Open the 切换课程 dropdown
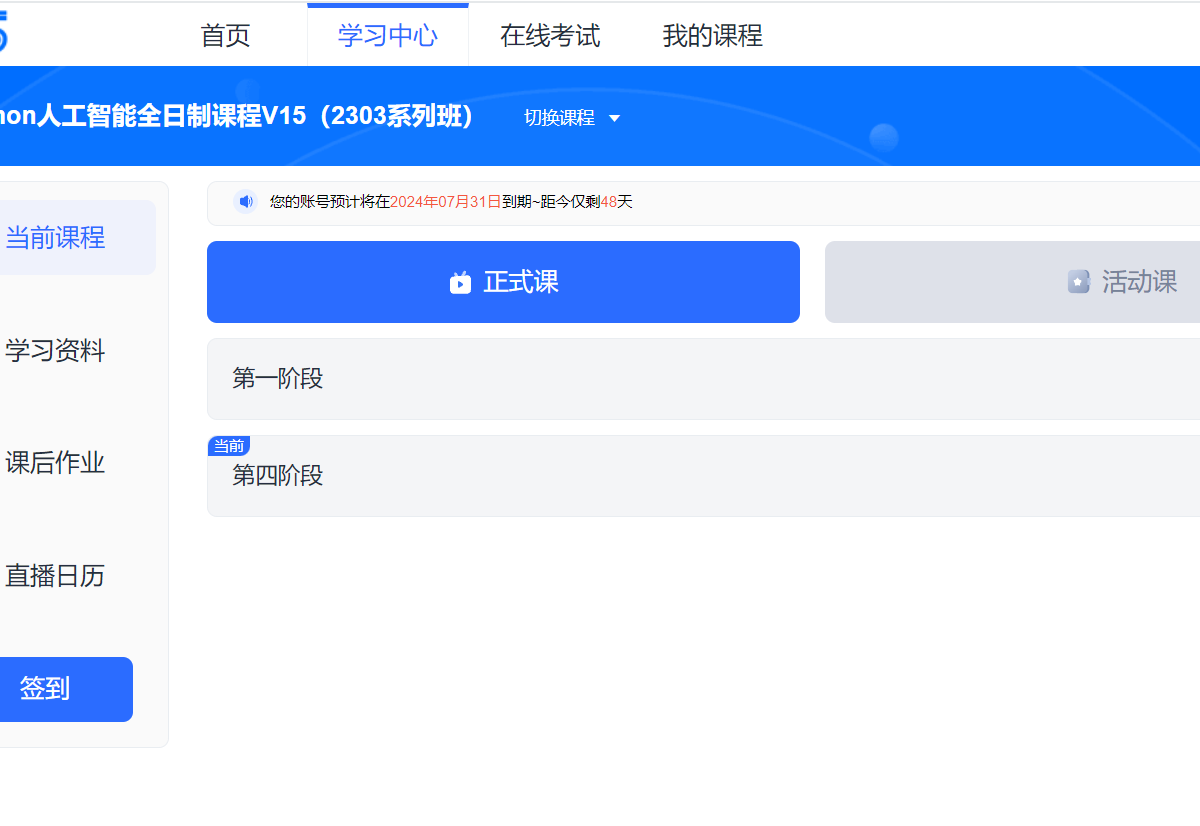The height and width of the screenshot is (826, 1200). [x=571, y=117]
